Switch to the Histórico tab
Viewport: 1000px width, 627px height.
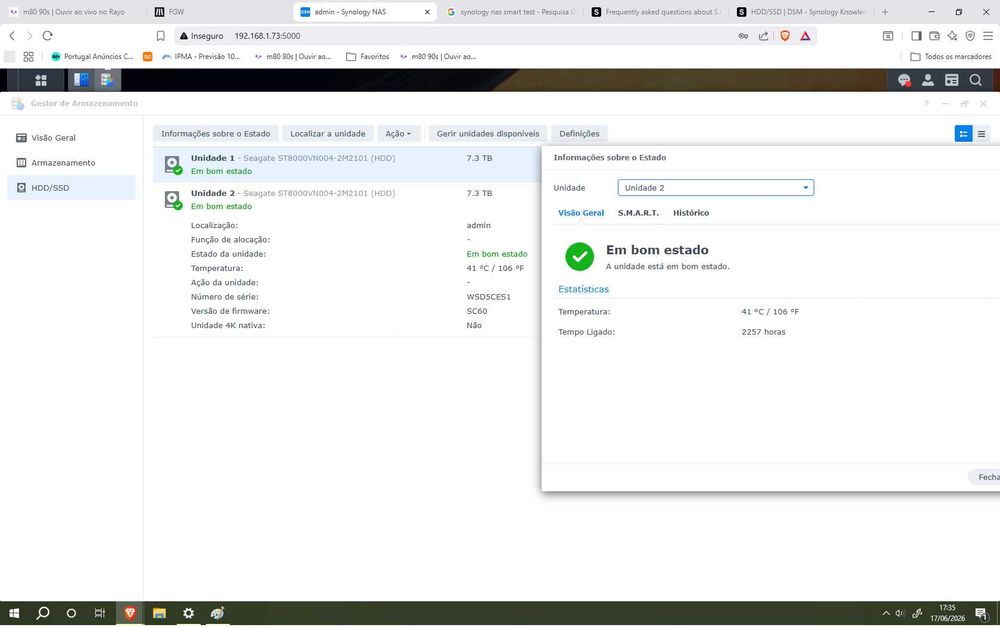691,213
